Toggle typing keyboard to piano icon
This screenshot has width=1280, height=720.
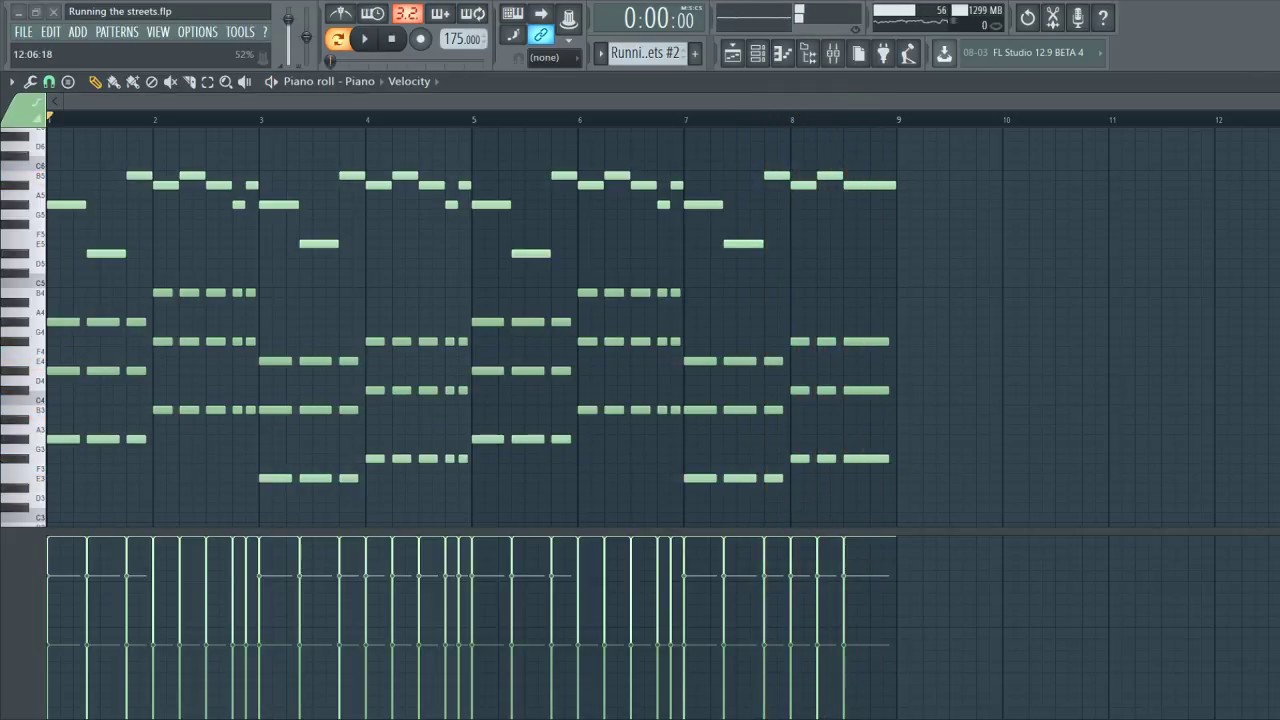click(x=513, y=14)
